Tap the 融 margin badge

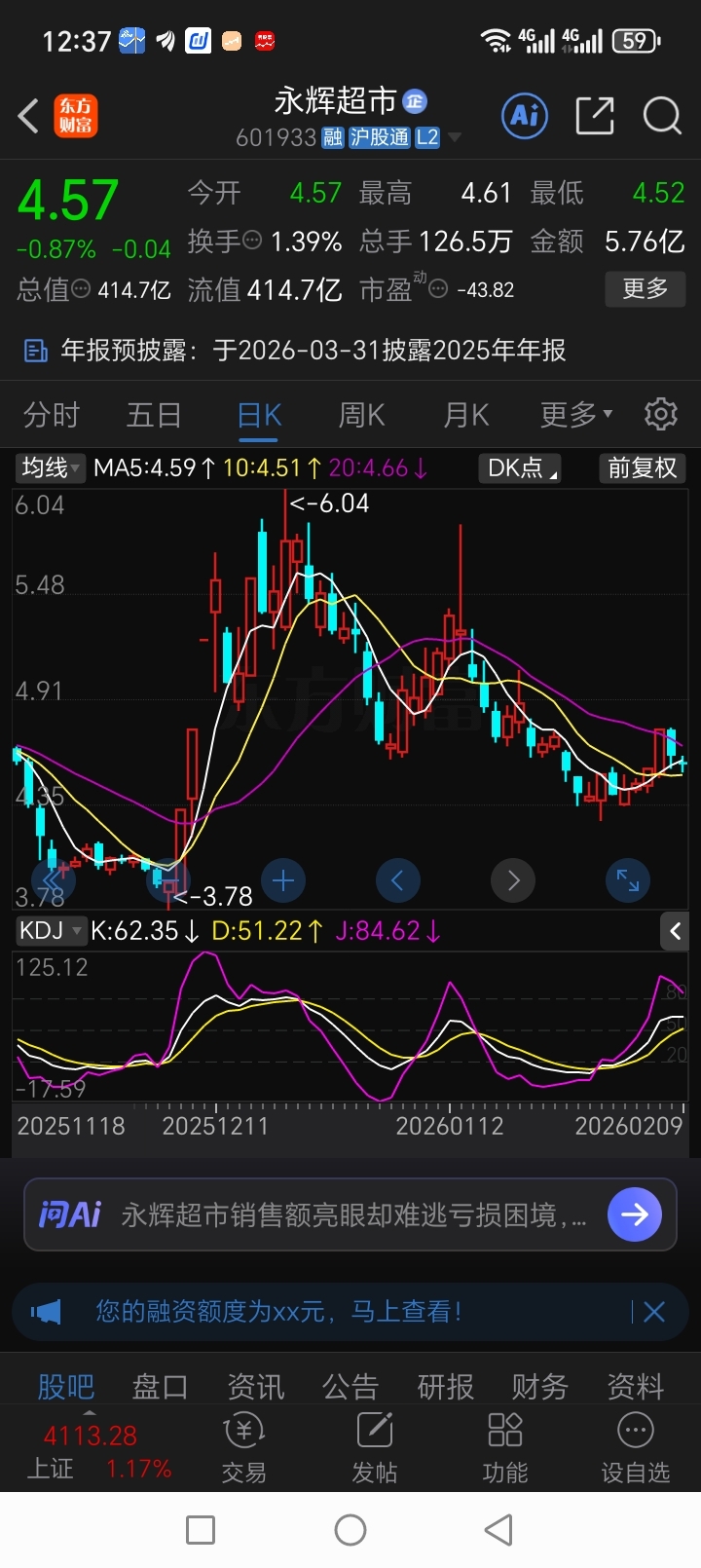coord(333,137)
